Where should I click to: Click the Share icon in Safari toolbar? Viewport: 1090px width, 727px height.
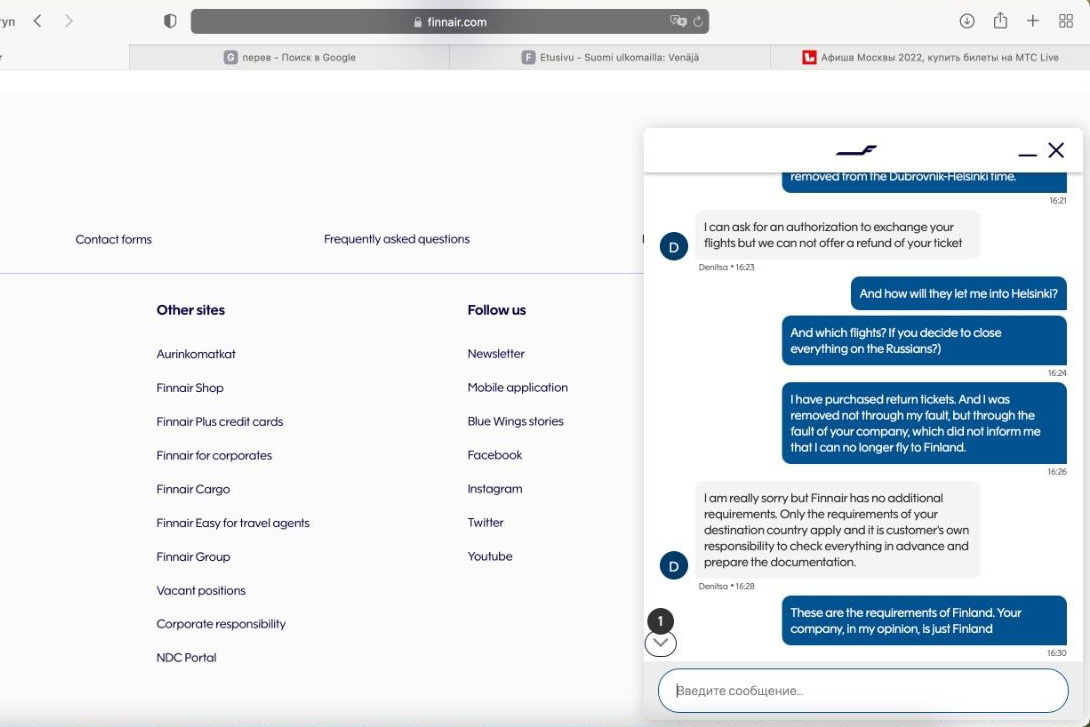click(1000, 20)
